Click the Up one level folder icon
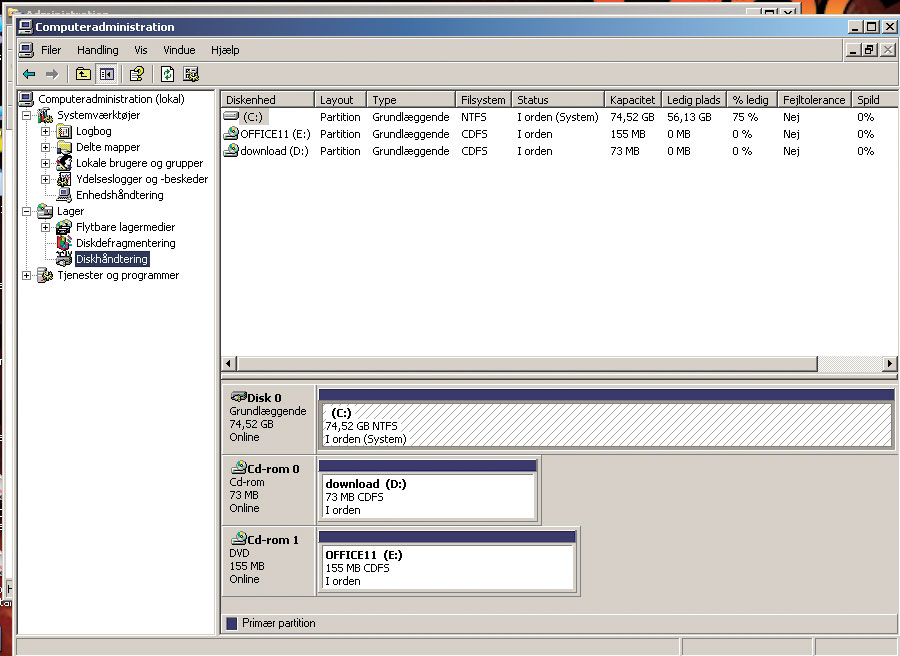The image size is (900, 656). pyautogui.click(x=83, y=74)
